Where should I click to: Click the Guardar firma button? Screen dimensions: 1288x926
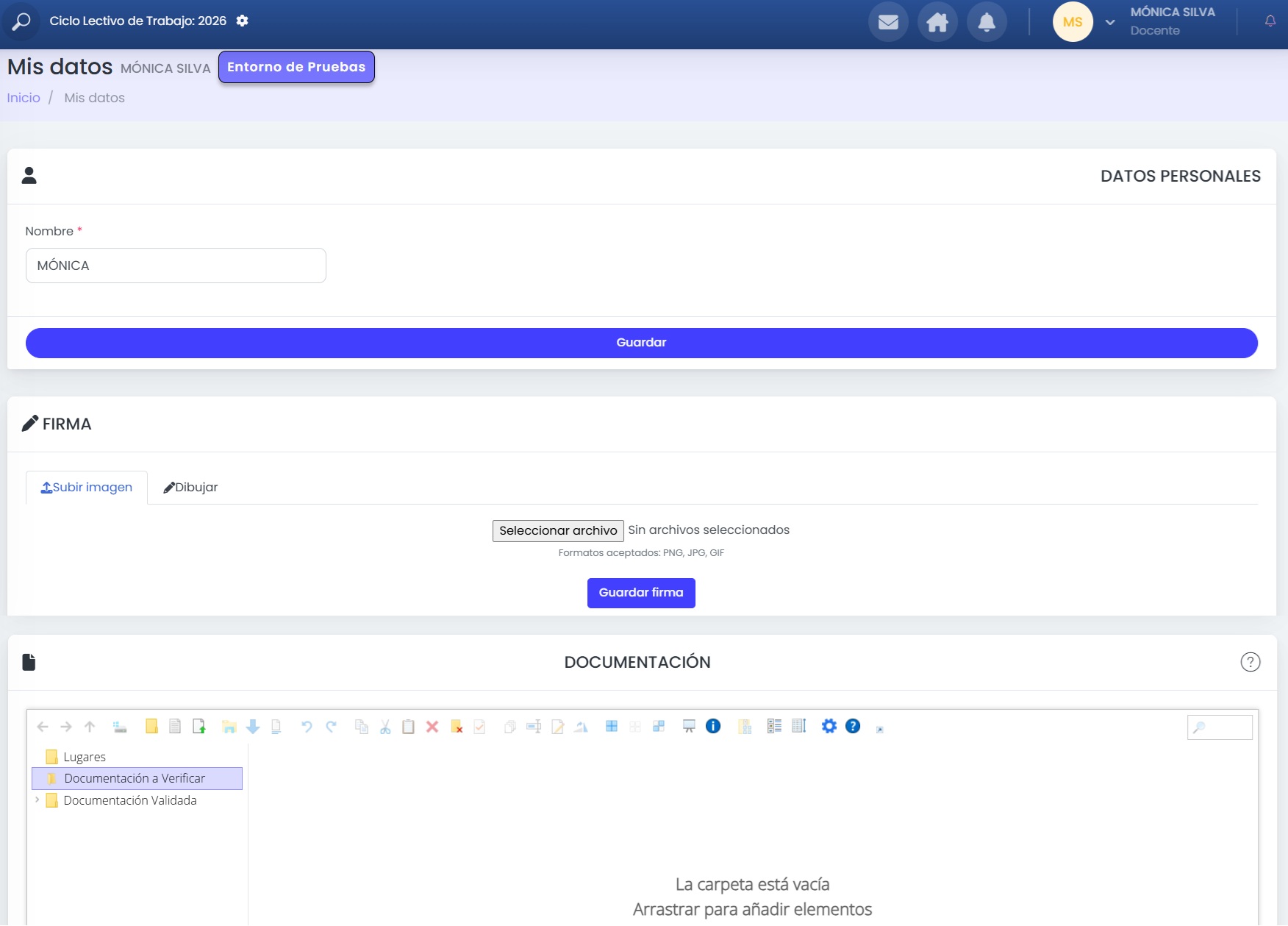click(641, 593)
